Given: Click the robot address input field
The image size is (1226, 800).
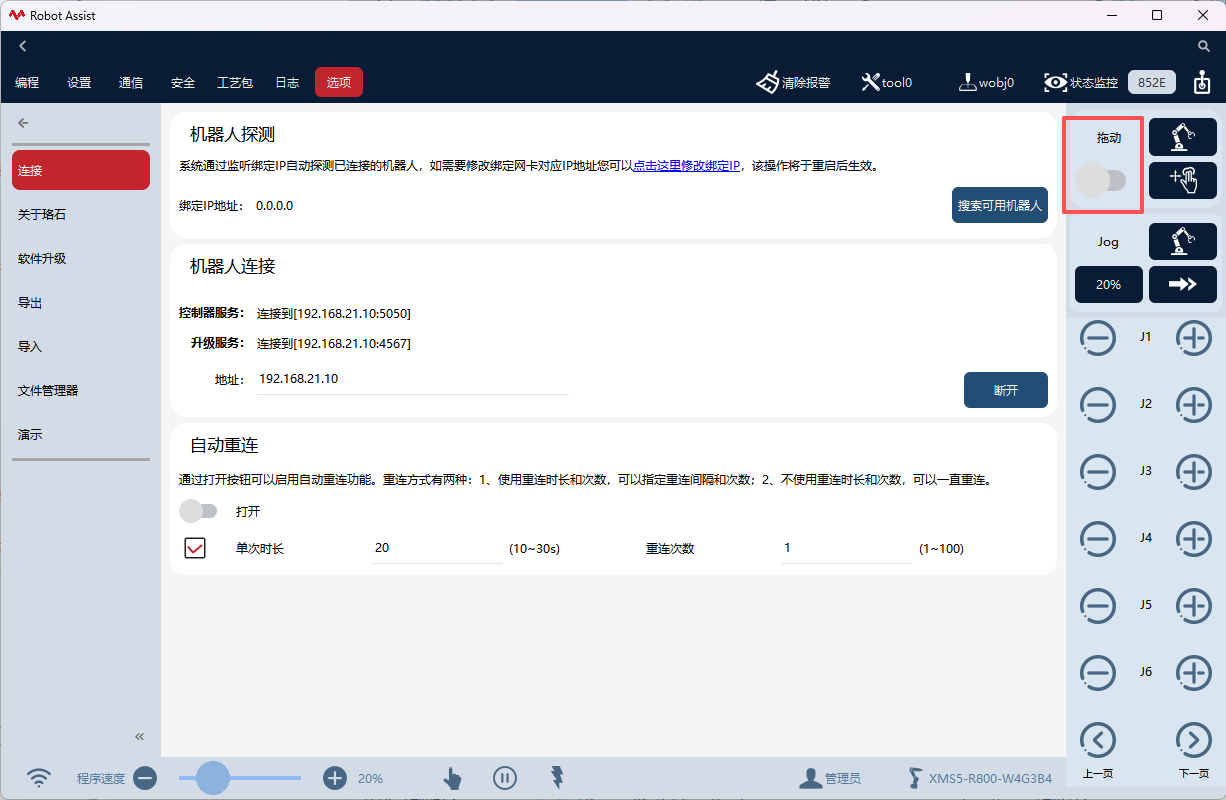Looking at the screenshot, I should tap(412, 380).
